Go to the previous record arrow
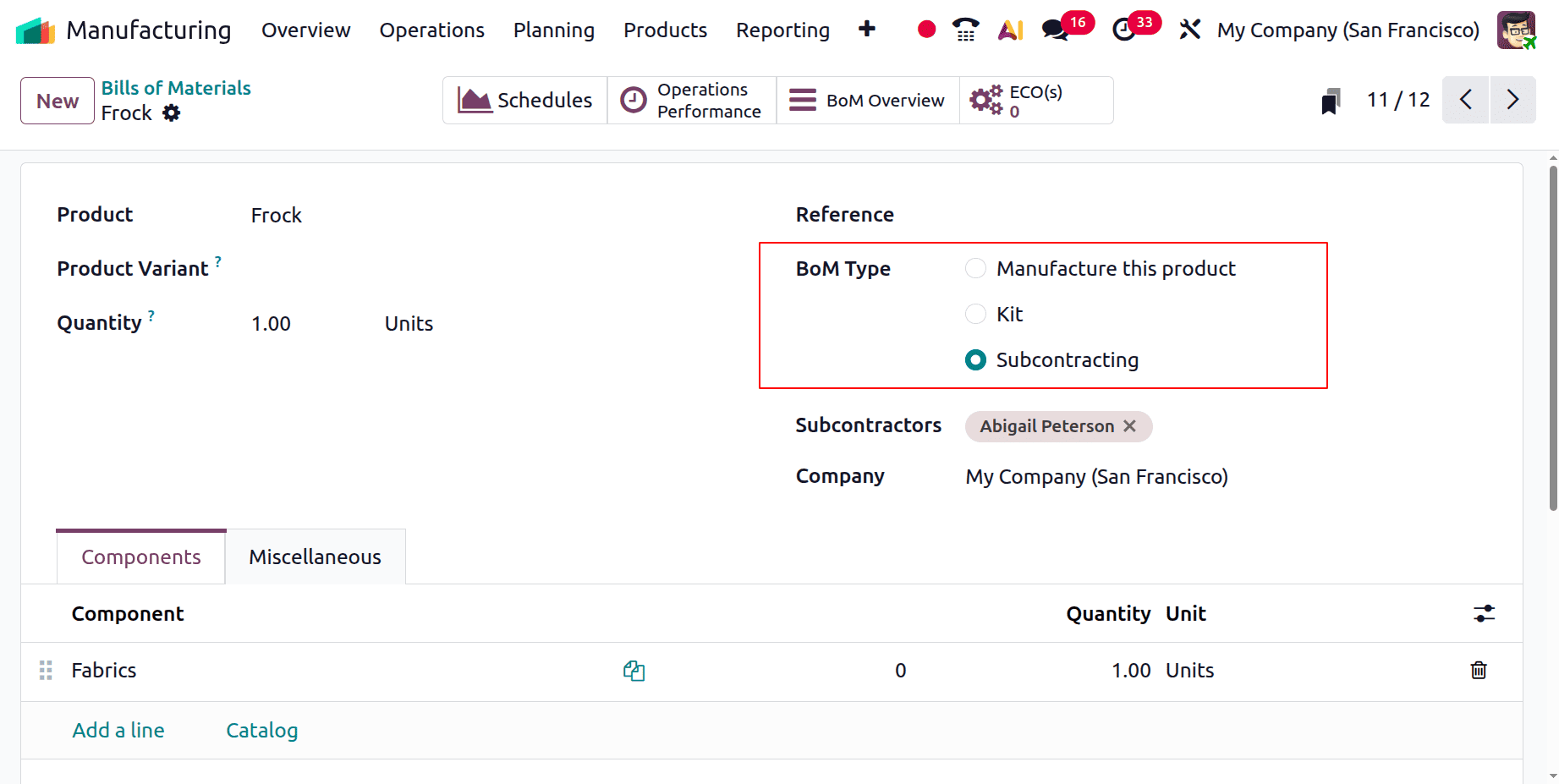The width and height of the screenshot is (1559, 784). (1466, 100)
